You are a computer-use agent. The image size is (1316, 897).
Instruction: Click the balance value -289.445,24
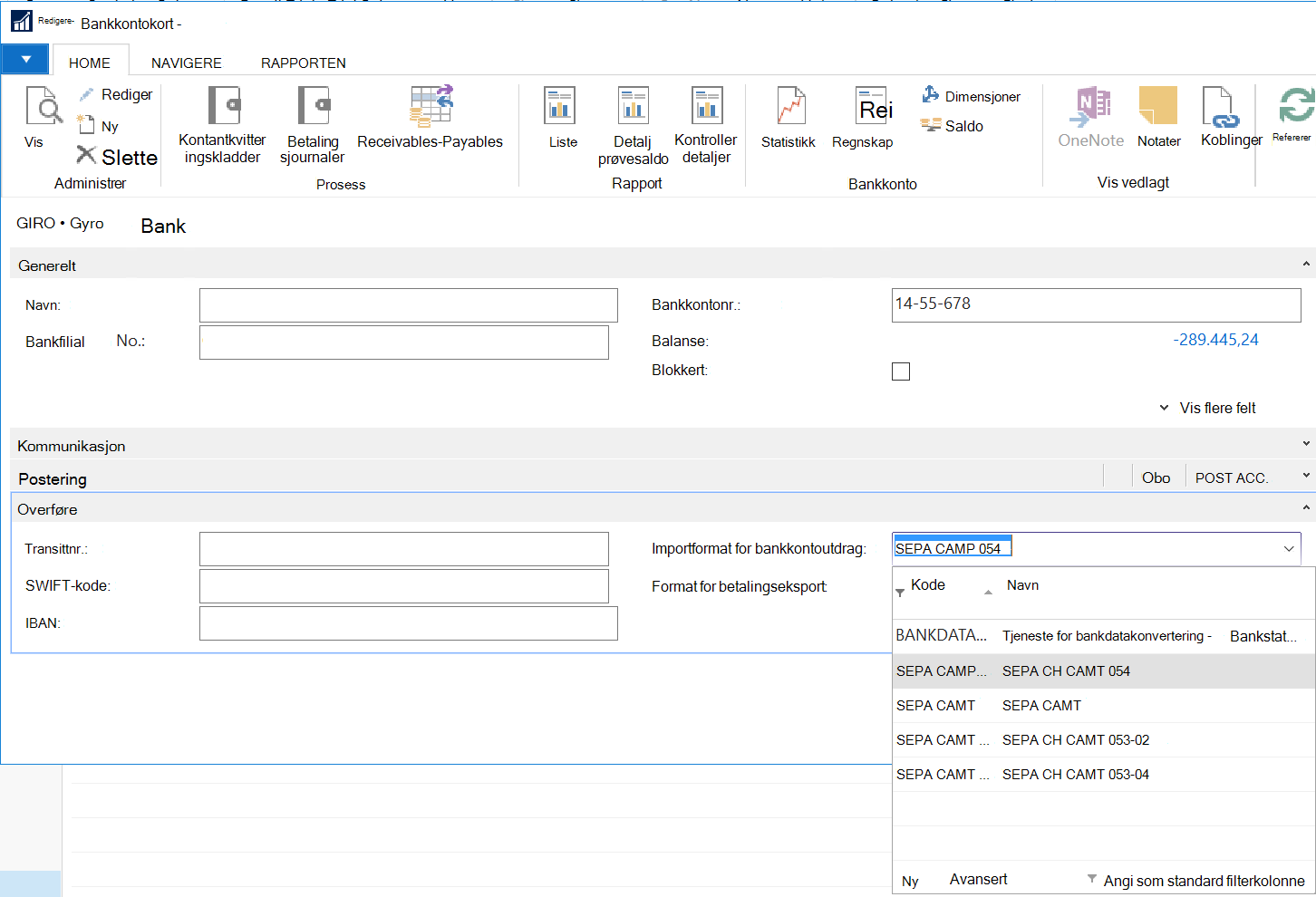pyautogui.click(x=1215, y=340)
